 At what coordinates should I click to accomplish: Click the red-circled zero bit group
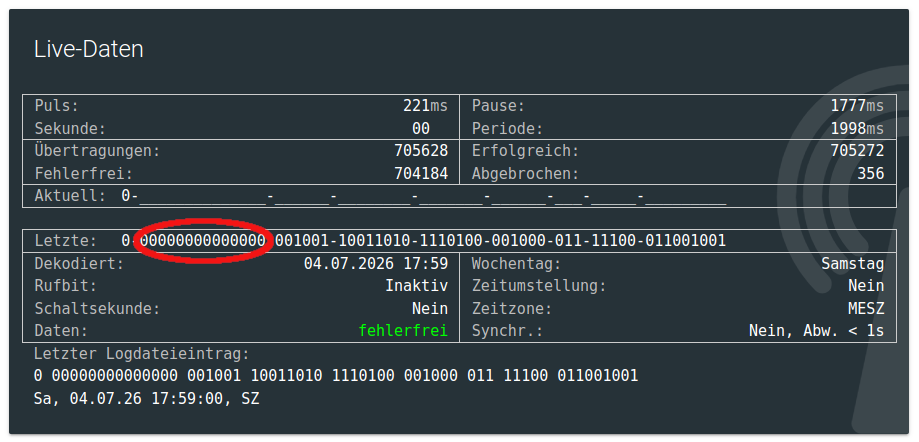(203, 240)
